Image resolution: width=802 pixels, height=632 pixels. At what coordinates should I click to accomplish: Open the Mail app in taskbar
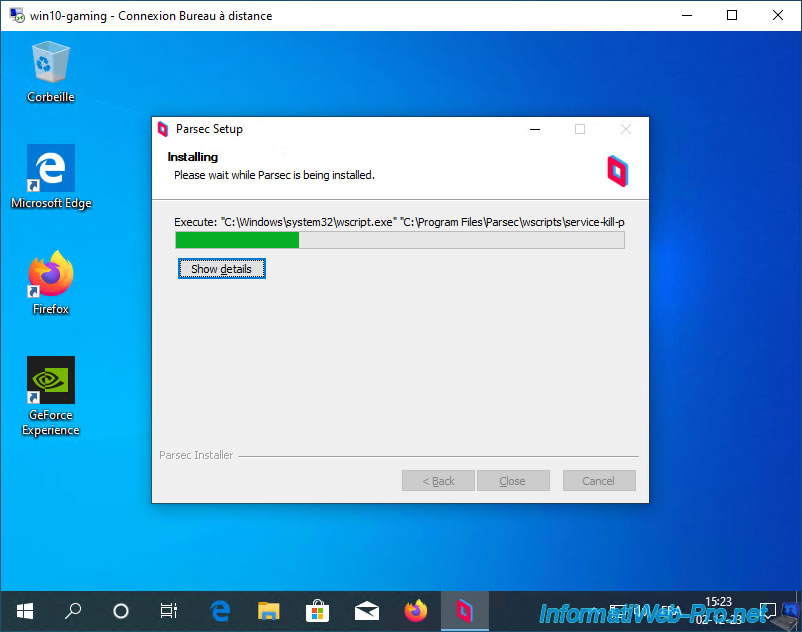[x=366, y=611]
